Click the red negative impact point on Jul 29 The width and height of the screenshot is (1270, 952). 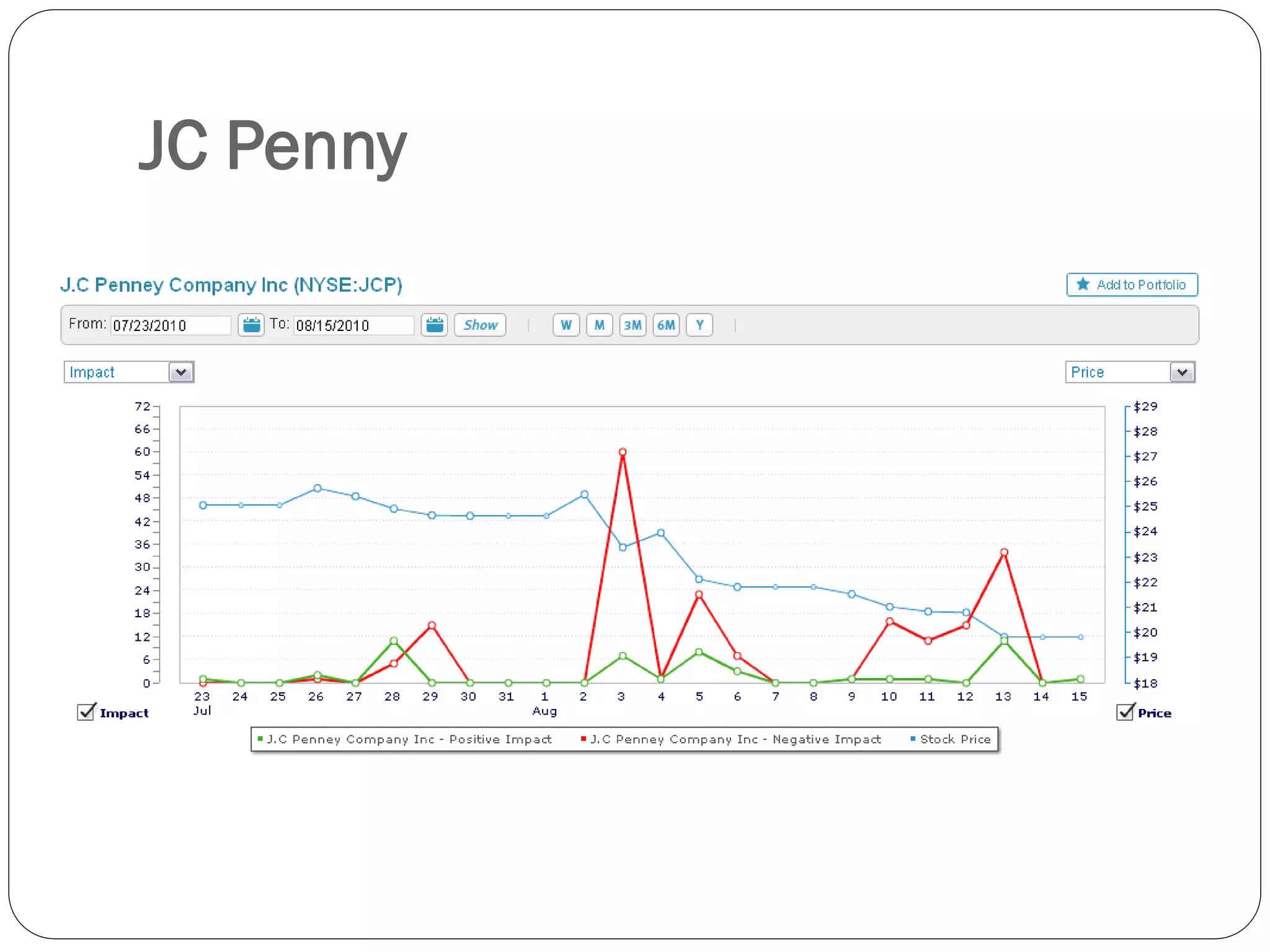[x=432, y=625]
